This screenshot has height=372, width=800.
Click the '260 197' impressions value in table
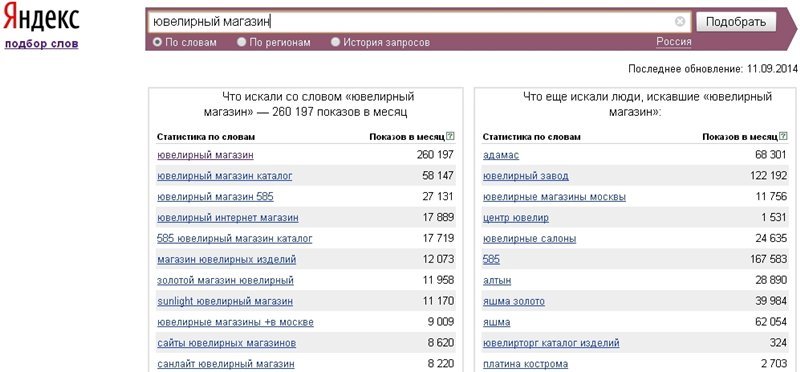435,155
